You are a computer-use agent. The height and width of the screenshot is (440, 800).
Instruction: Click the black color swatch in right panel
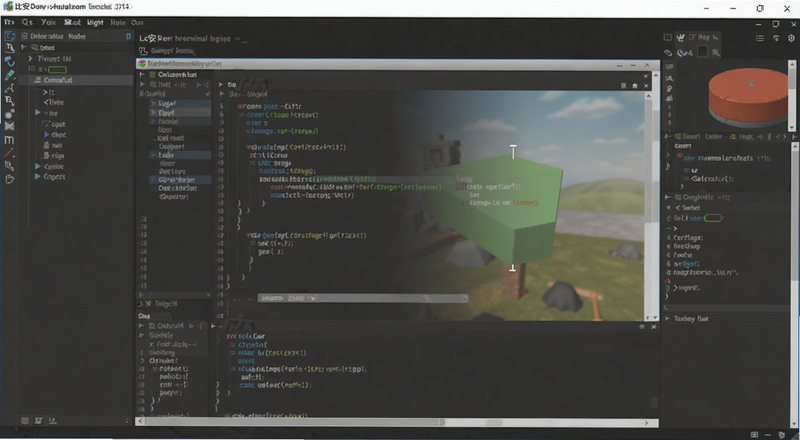tap(703, 52)
